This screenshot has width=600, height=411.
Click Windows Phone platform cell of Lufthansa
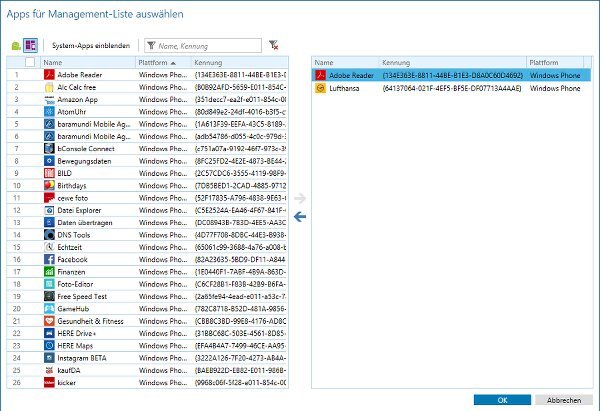point(555,88)
